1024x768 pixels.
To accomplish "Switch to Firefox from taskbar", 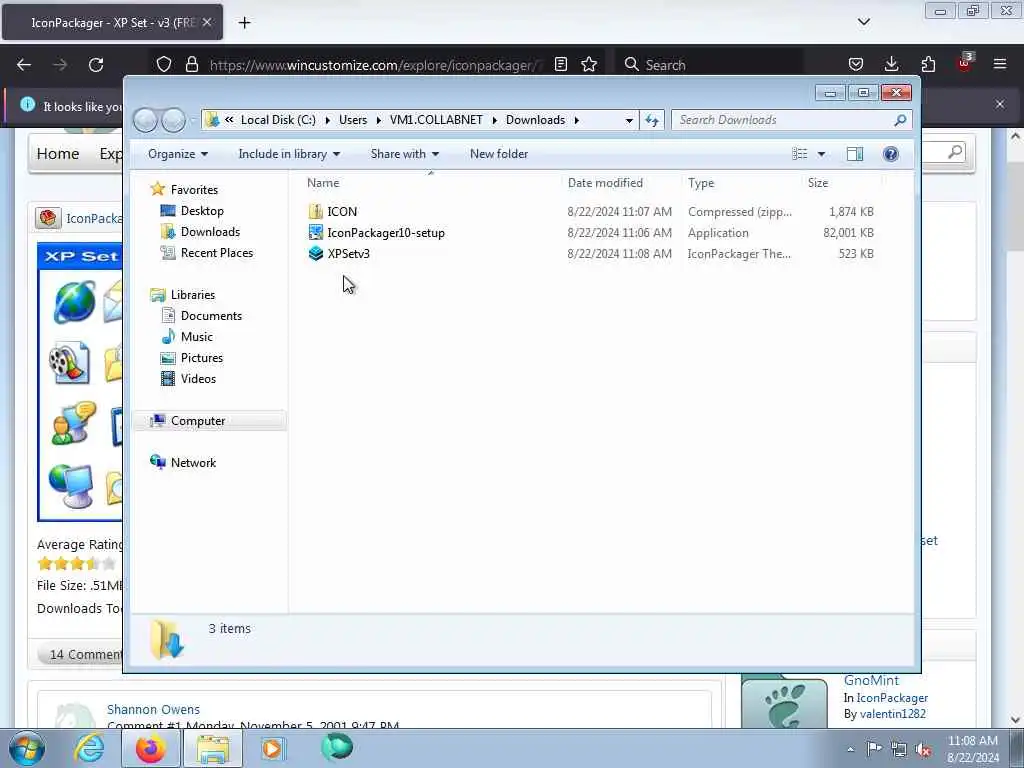I will click(150, 748).
